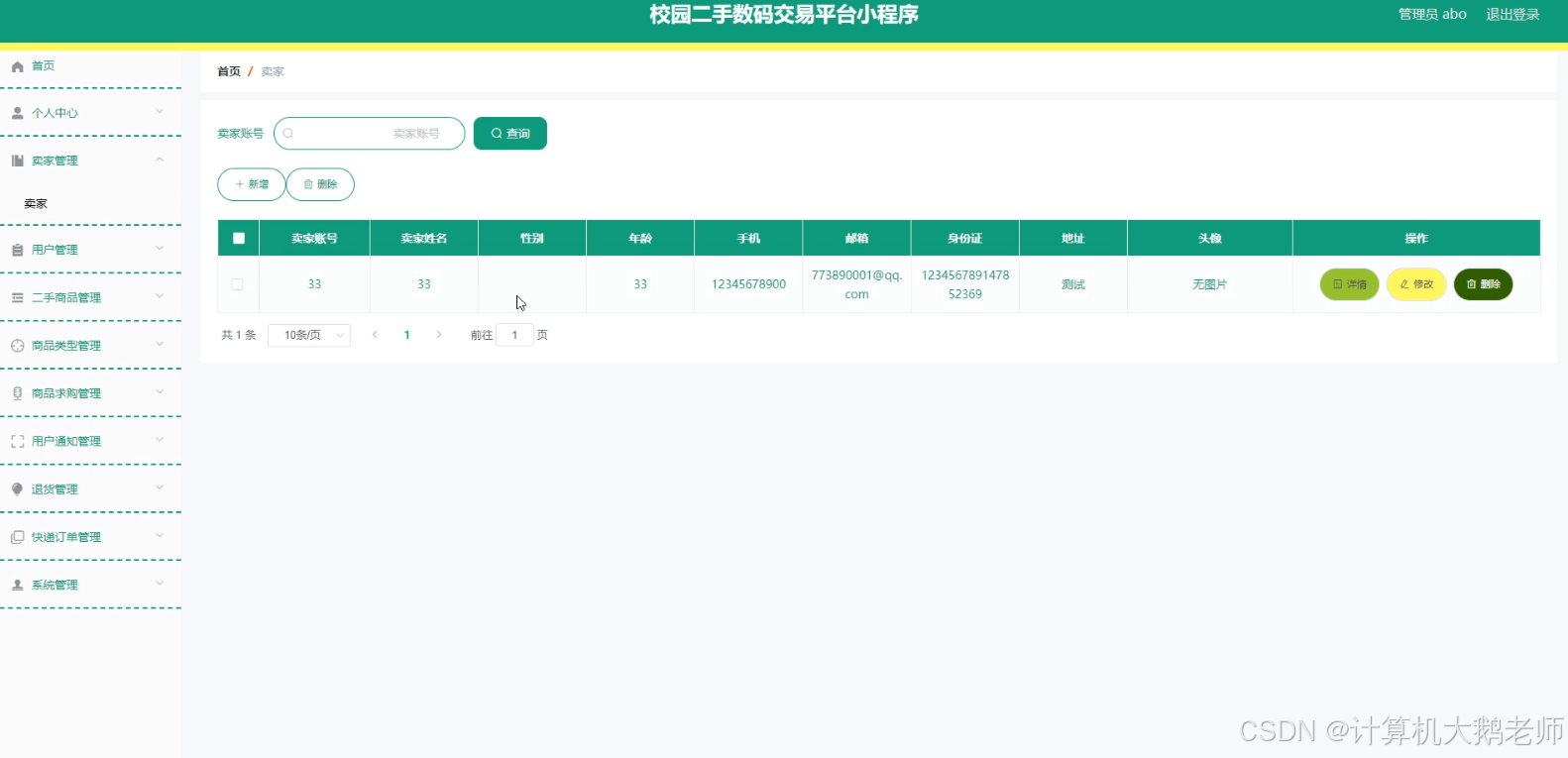The width and height of the screenshot is (1568, 758).
Task: Click the row 删除 button for seller 33
Action: 1483,284
